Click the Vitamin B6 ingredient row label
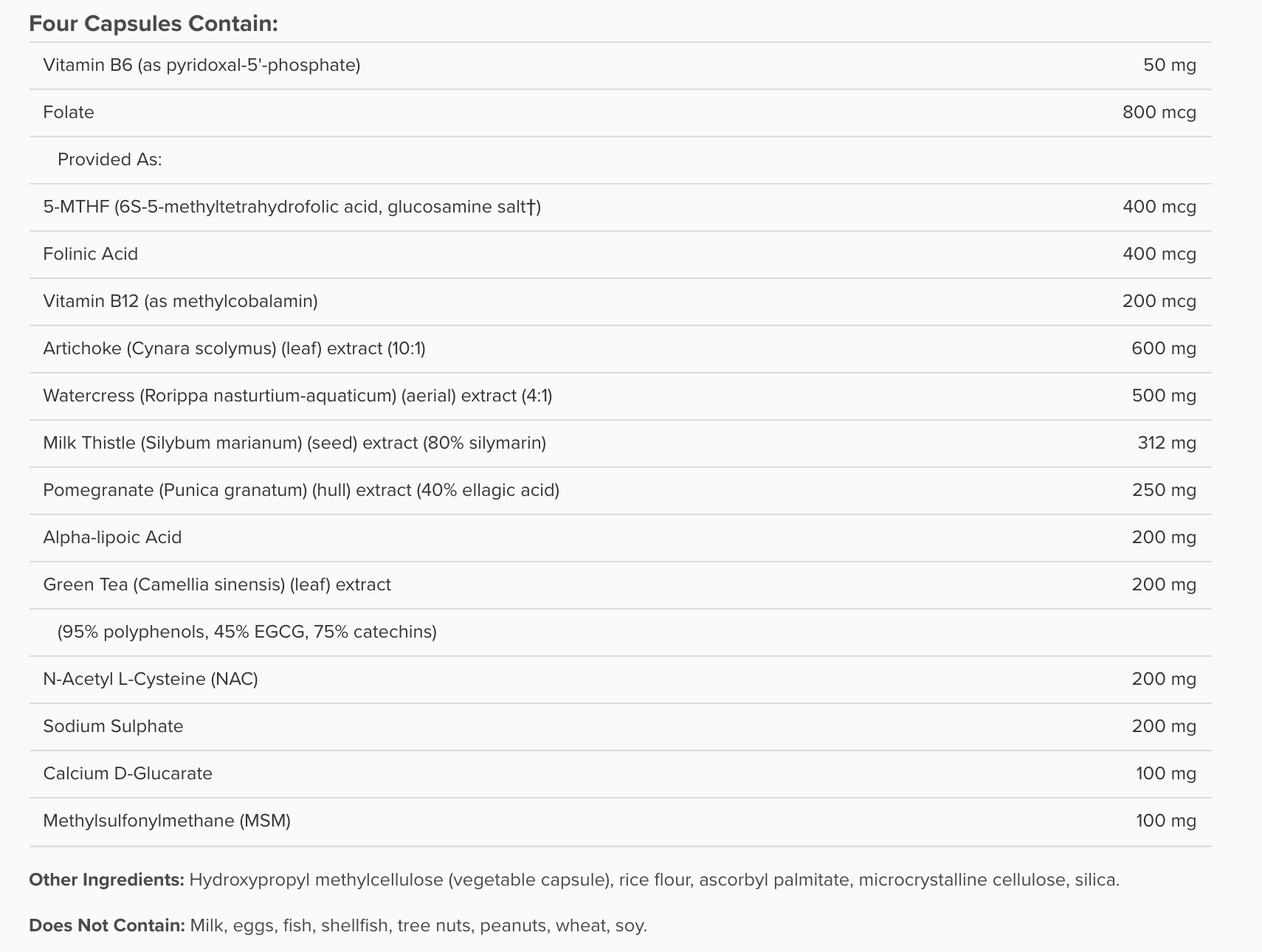Screen dimensions: 1262x952 tap(201, 65)
